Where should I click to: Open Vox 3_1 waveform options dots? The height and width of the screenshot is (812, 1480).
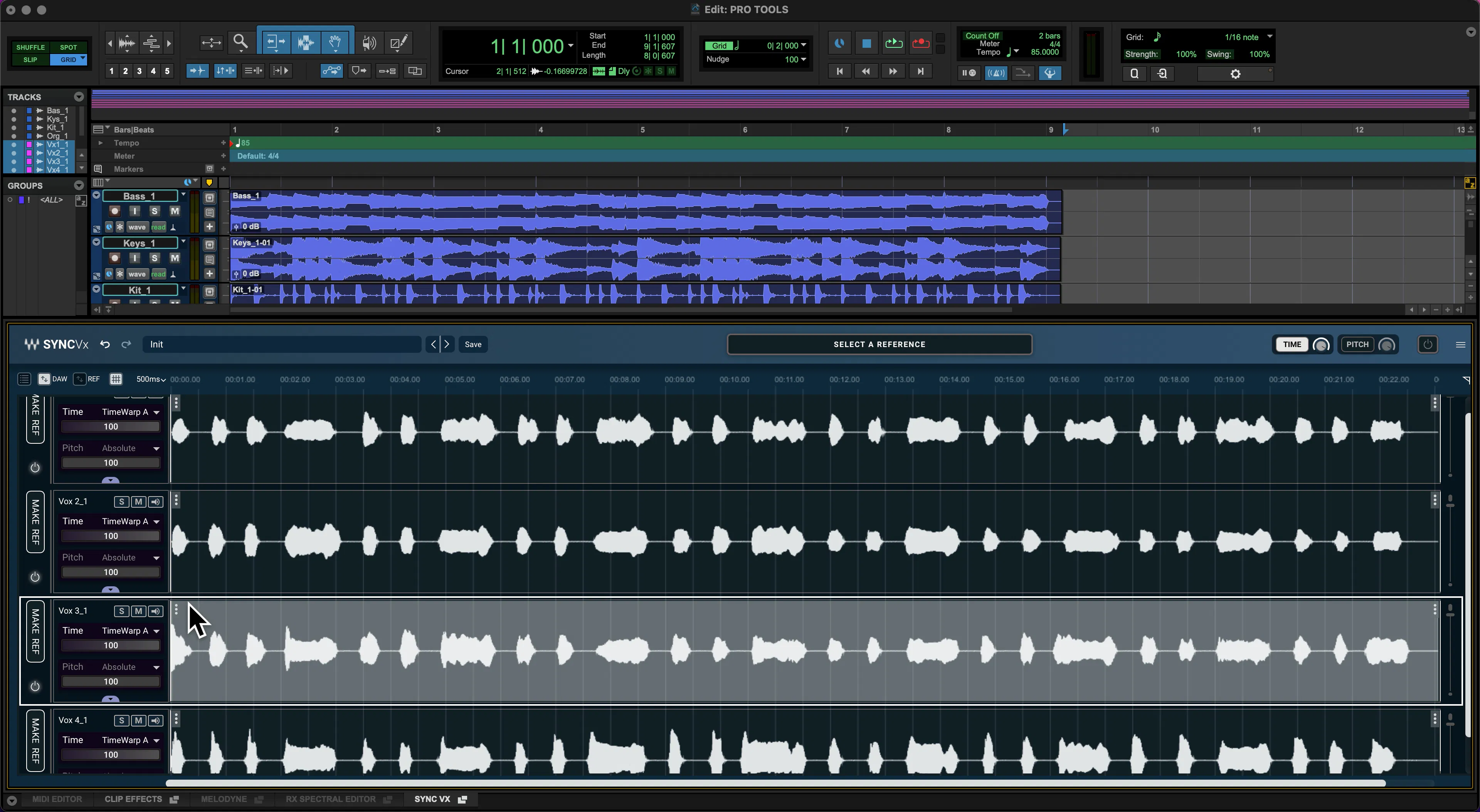tap(177, 610)
